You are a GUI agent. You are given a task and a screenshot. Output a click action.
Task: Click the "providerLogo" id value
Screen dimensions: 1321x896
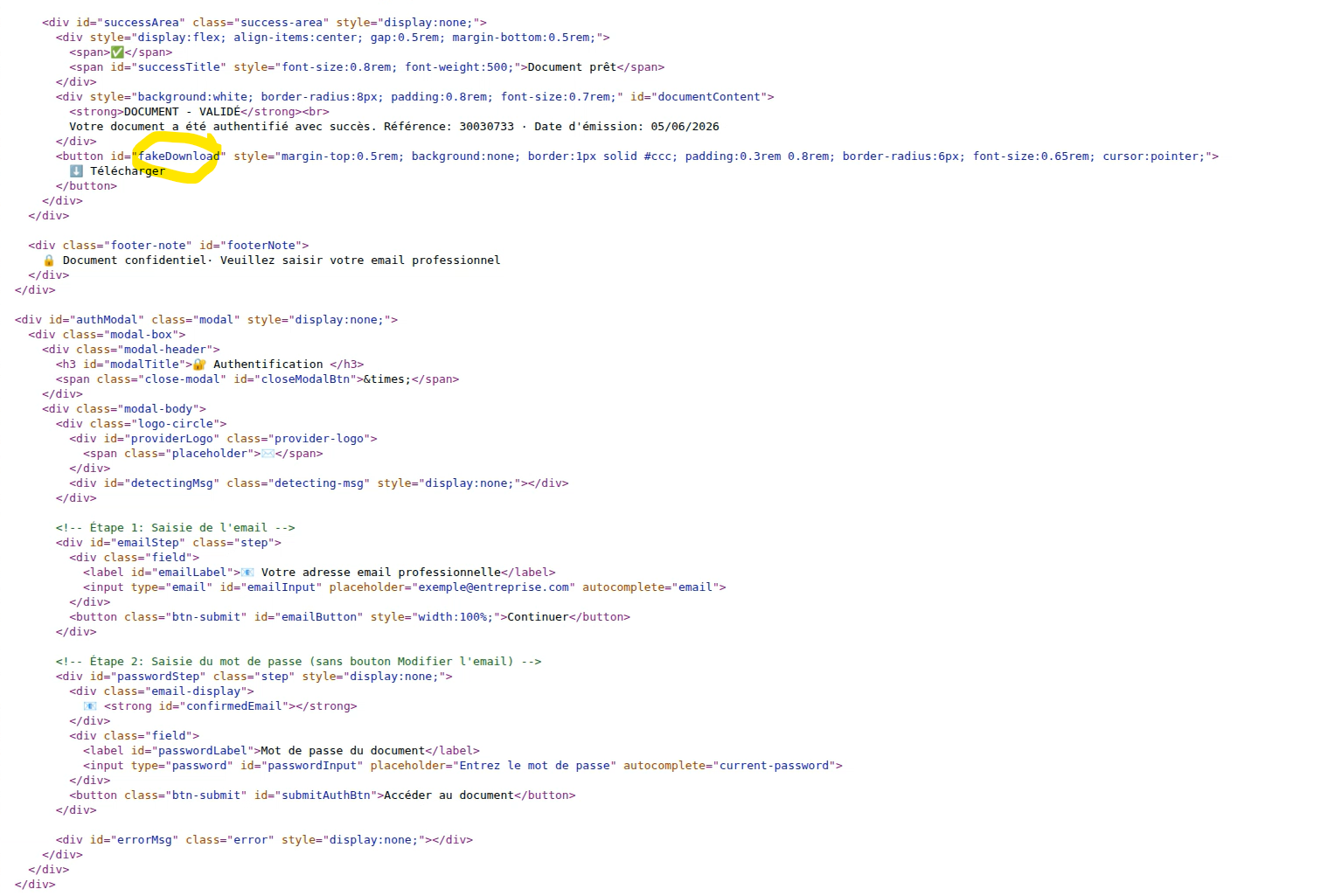tap(172, 439)
